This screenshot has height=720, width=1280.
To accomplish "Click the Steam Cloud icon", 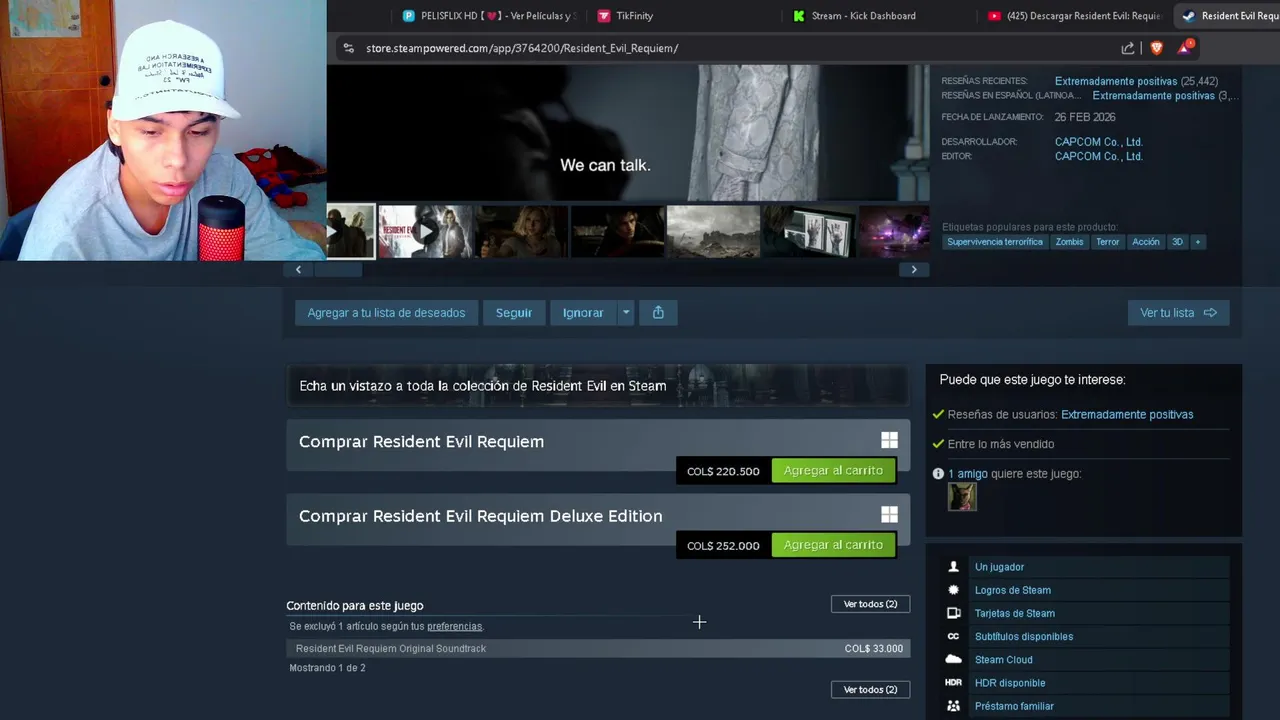I will [953, 659].
